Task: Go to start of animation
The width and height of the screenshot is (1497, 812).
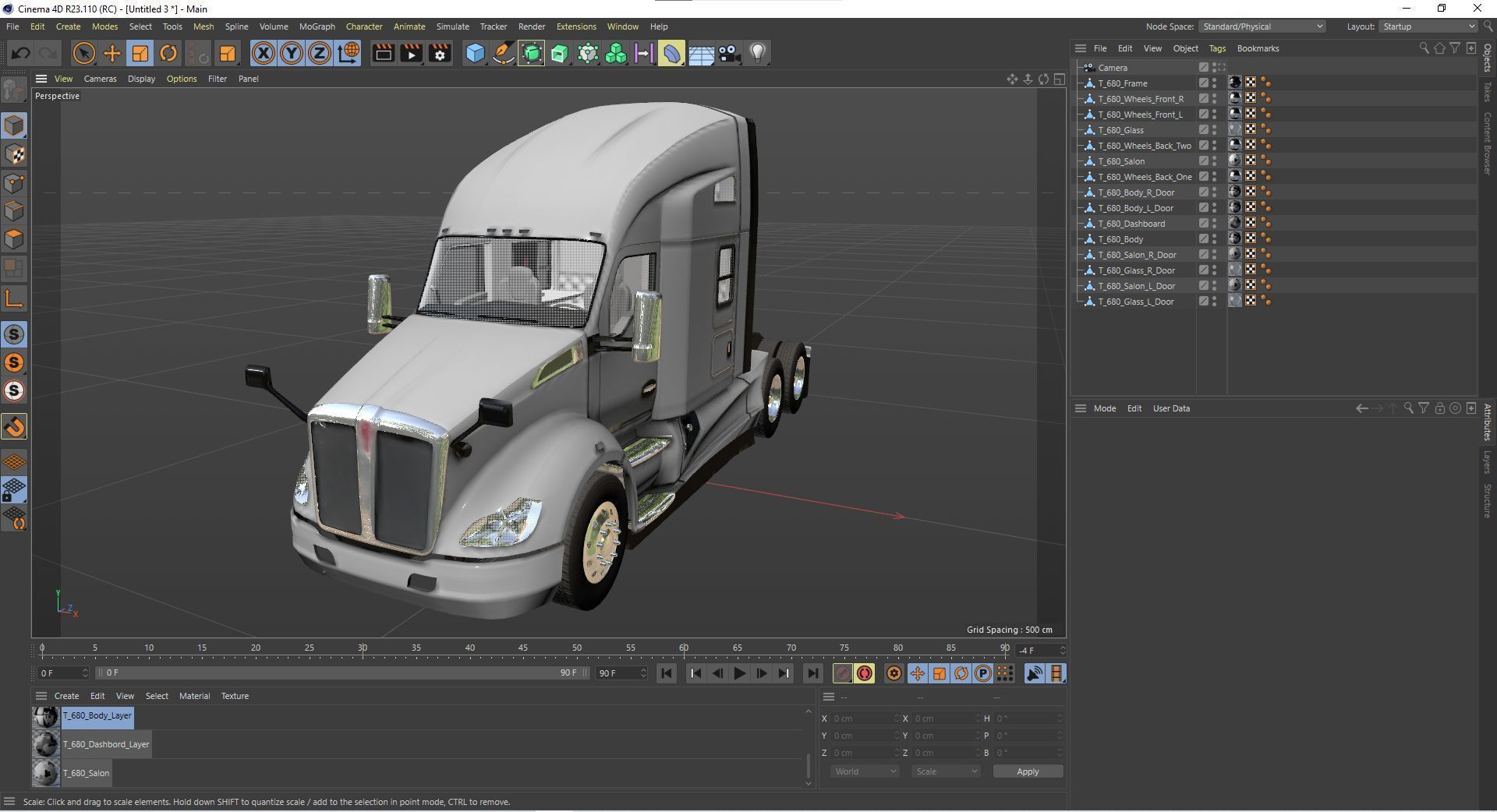Action: click(666, 673)
